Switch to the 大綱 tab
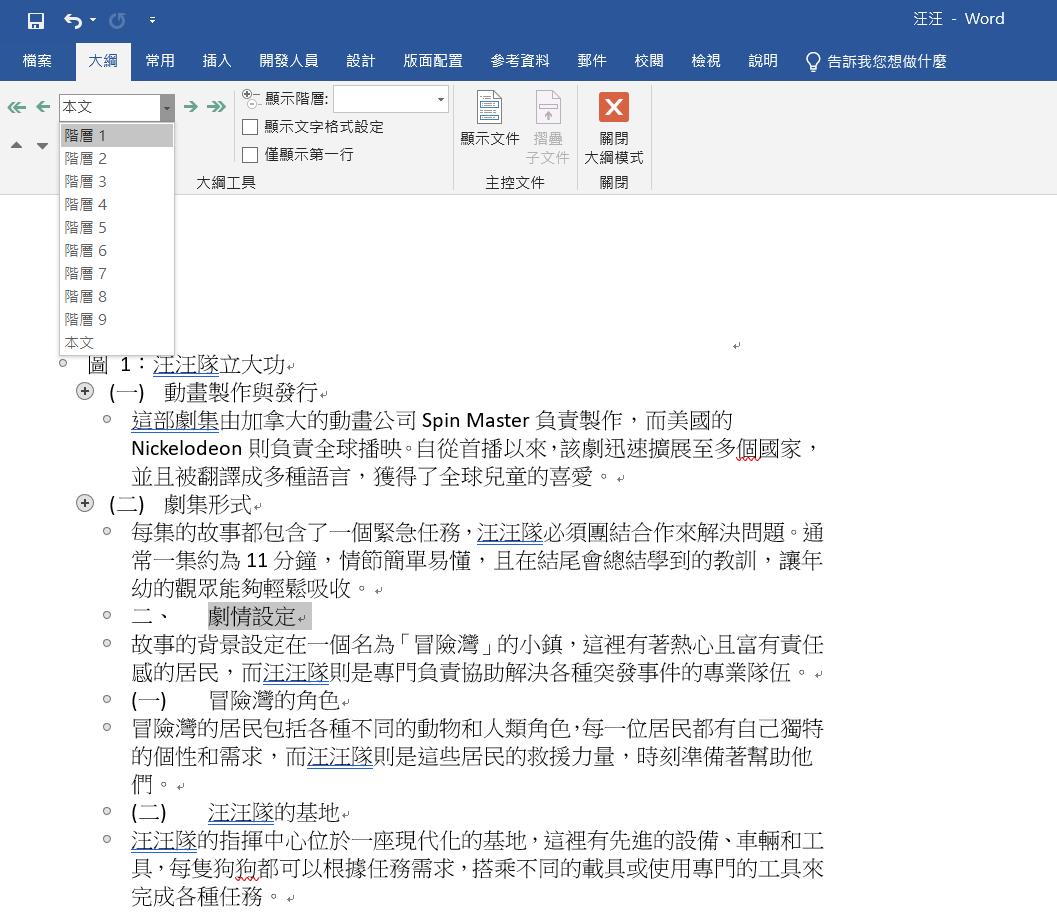 [103, 61]
